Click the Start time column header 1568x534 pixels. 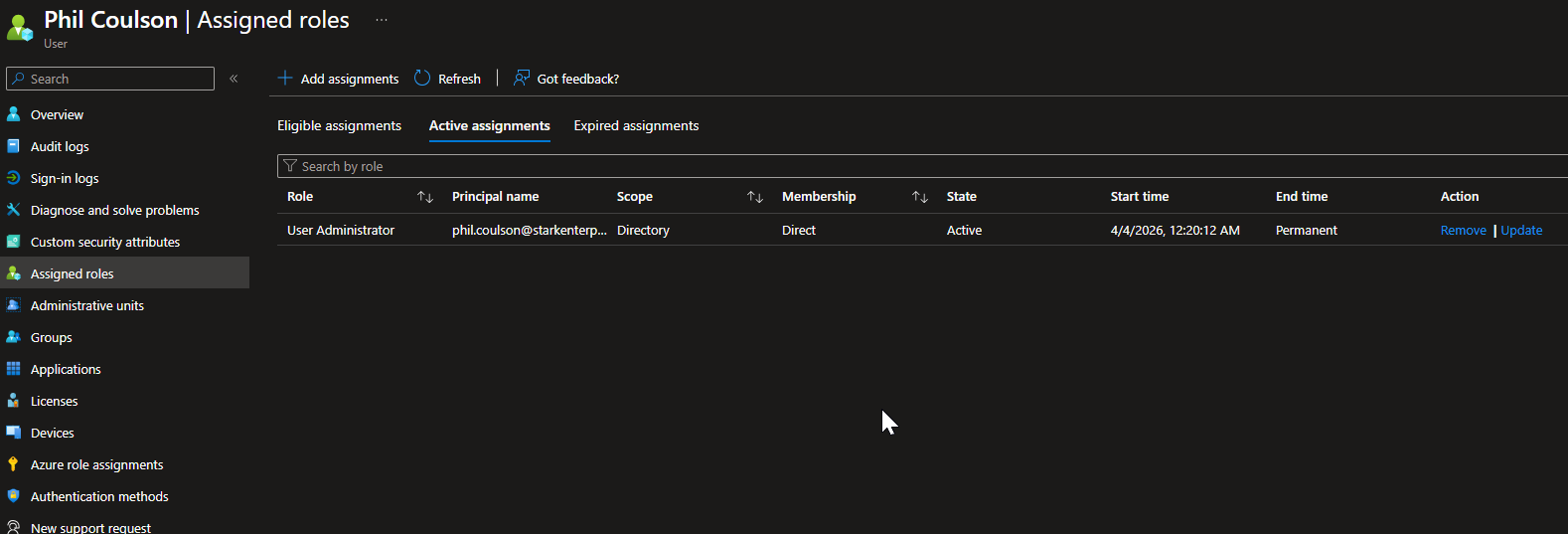1139,196
